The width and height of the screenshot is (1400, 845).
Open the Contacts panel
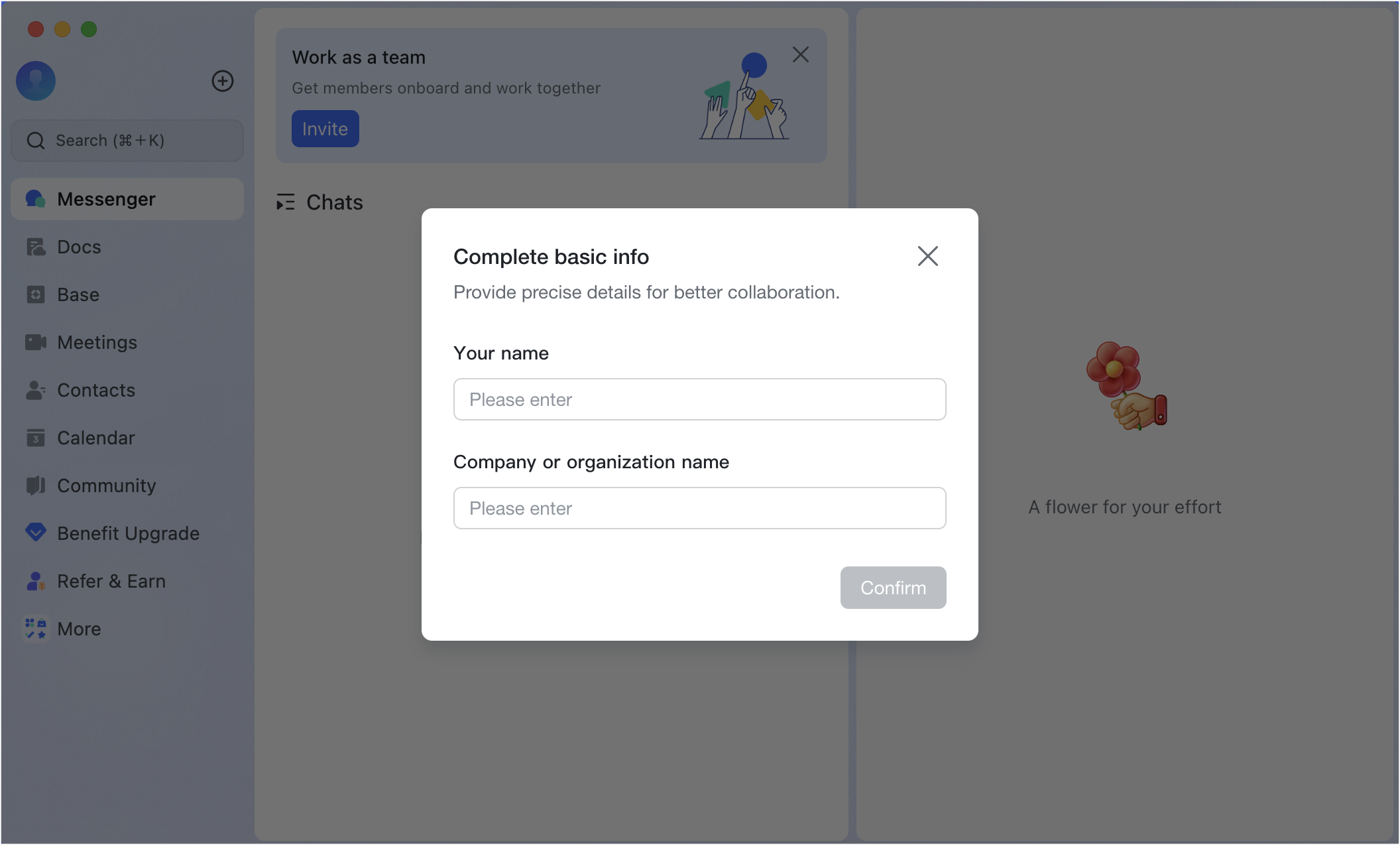coord(96,390)
